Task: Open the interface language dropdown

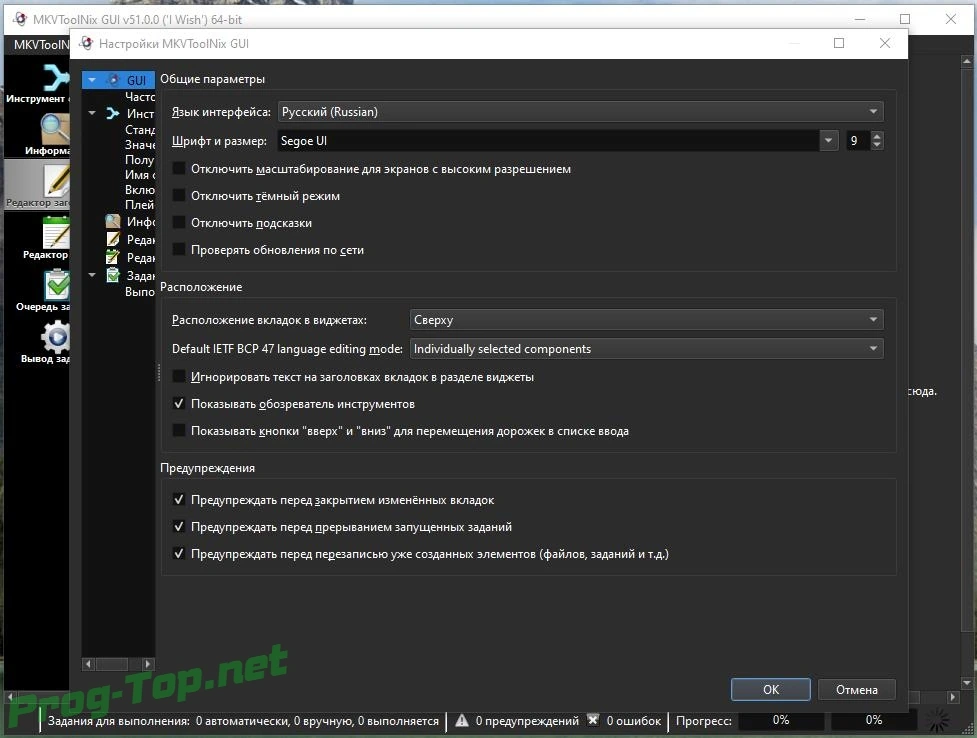Action: pos(580,112)
